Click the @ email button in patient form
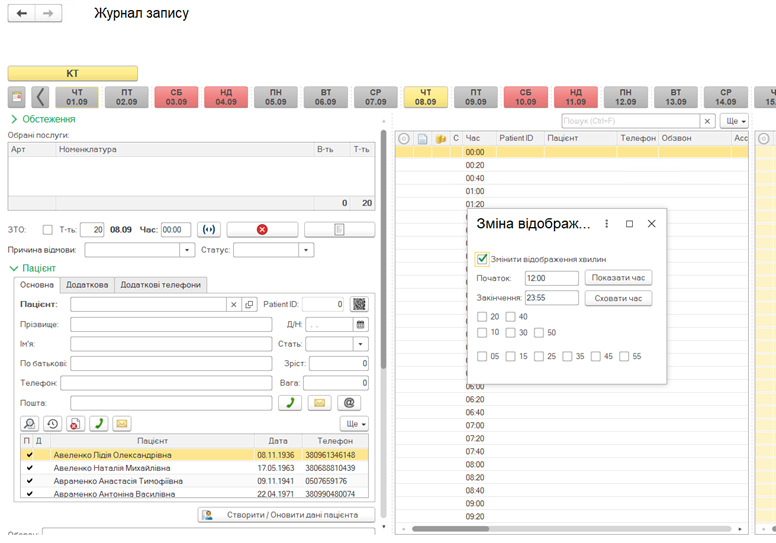Screen dimensions: 776x543 pos(349,403)
